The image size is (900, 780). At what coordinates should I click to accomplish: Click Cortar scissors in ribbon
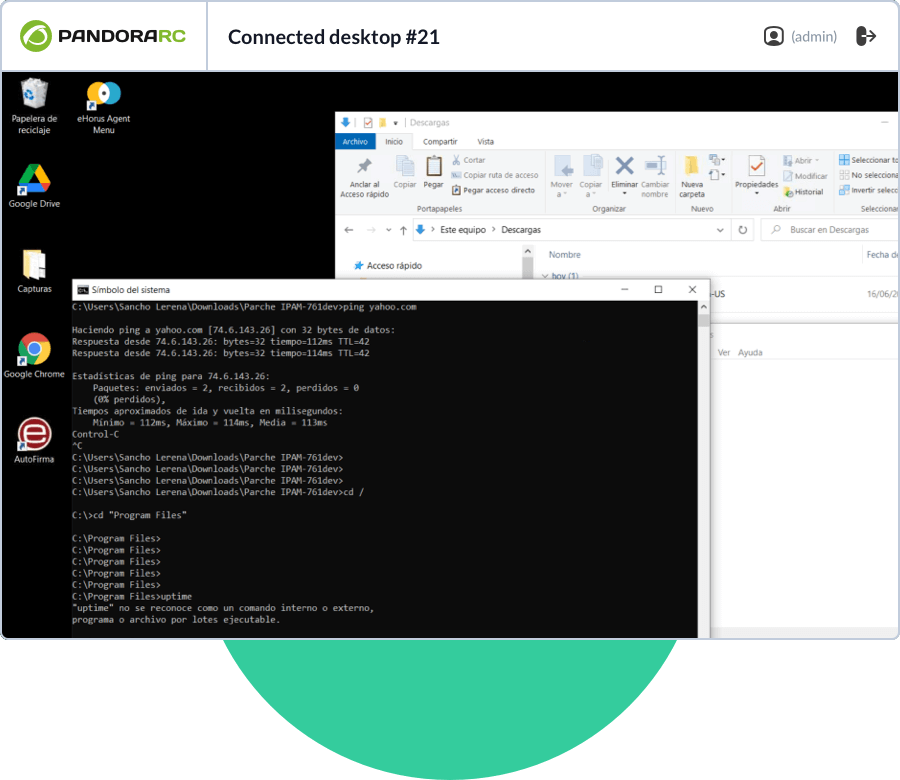click(468, 160)
